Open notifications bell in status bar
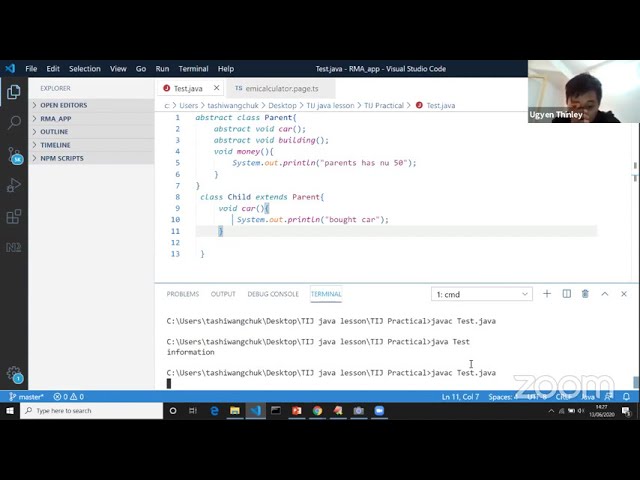The height and width of the screenshot is (480, 640). pos(627,397)
